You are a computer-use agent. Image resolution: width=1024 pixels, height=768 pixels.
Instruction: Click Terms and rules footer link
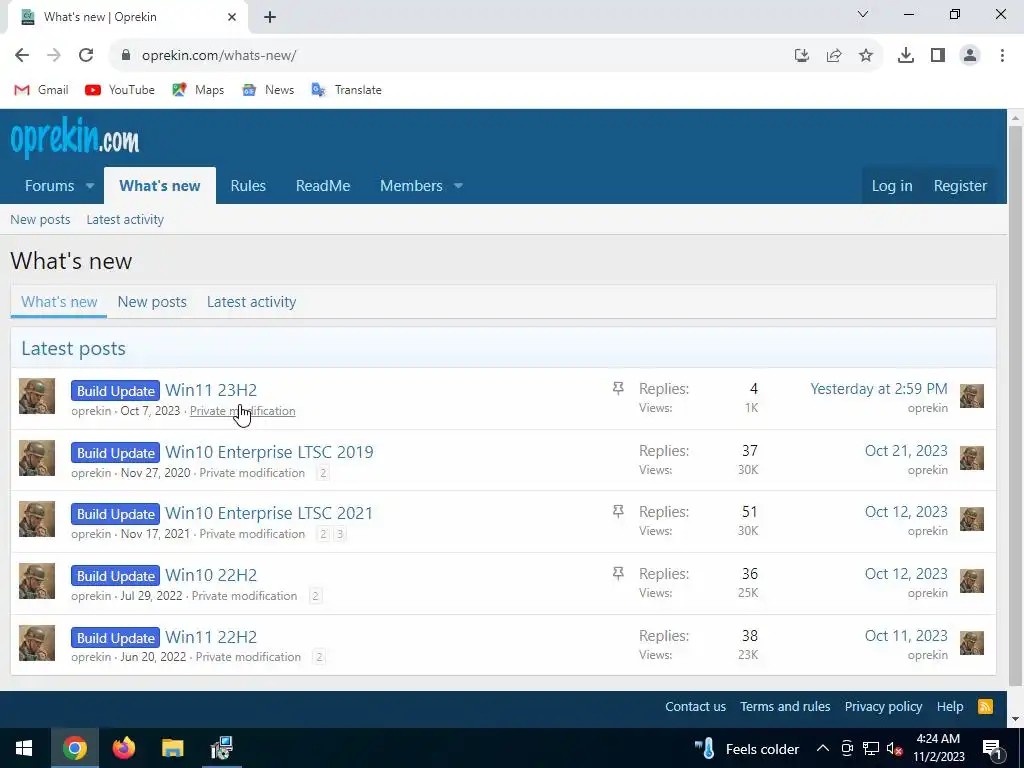[x=785, y=707]
